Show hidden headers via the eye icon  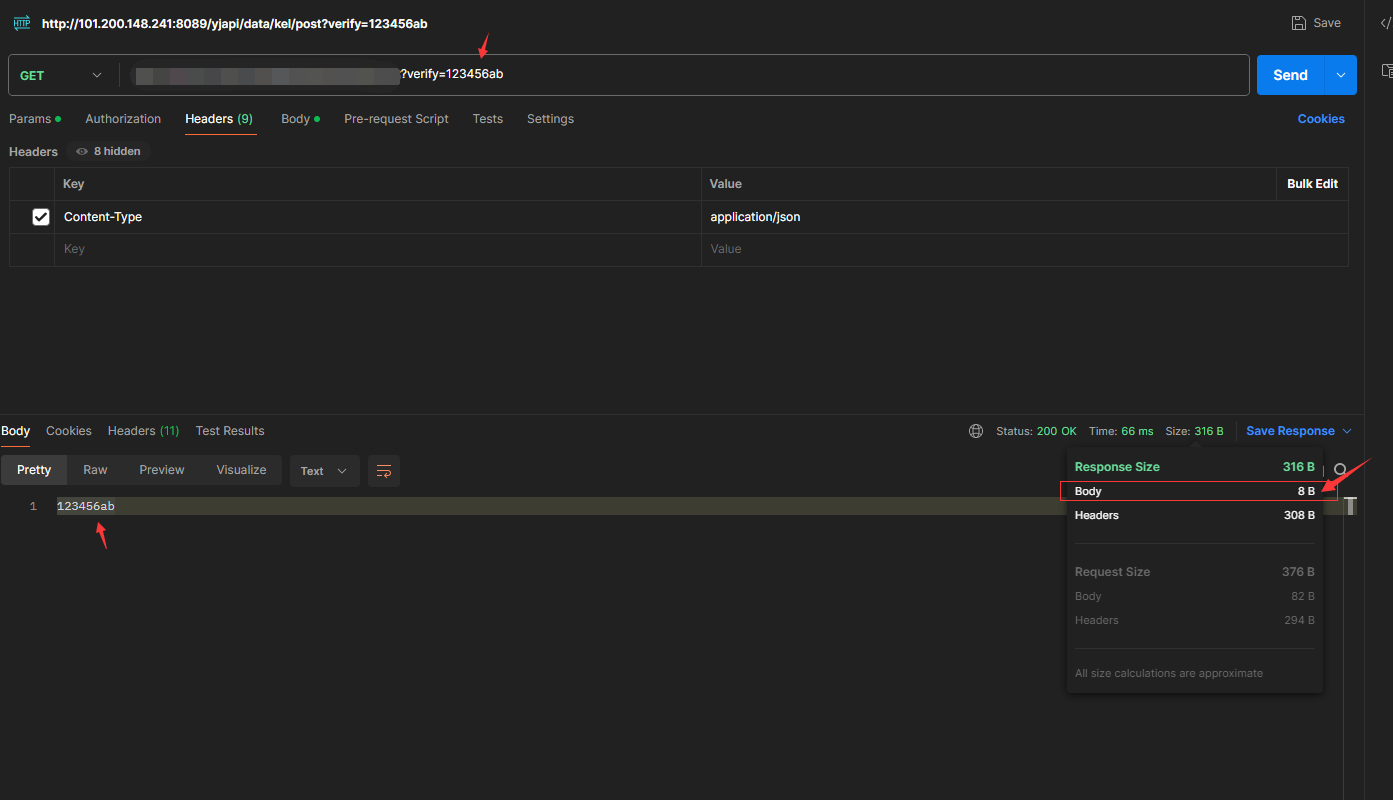[82, 152]
